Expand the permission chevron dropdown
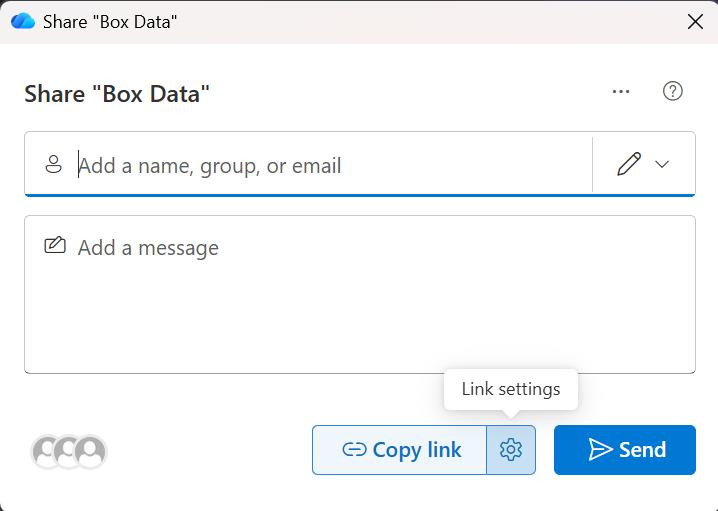This screenshot has width=718, height=511. 662,164
